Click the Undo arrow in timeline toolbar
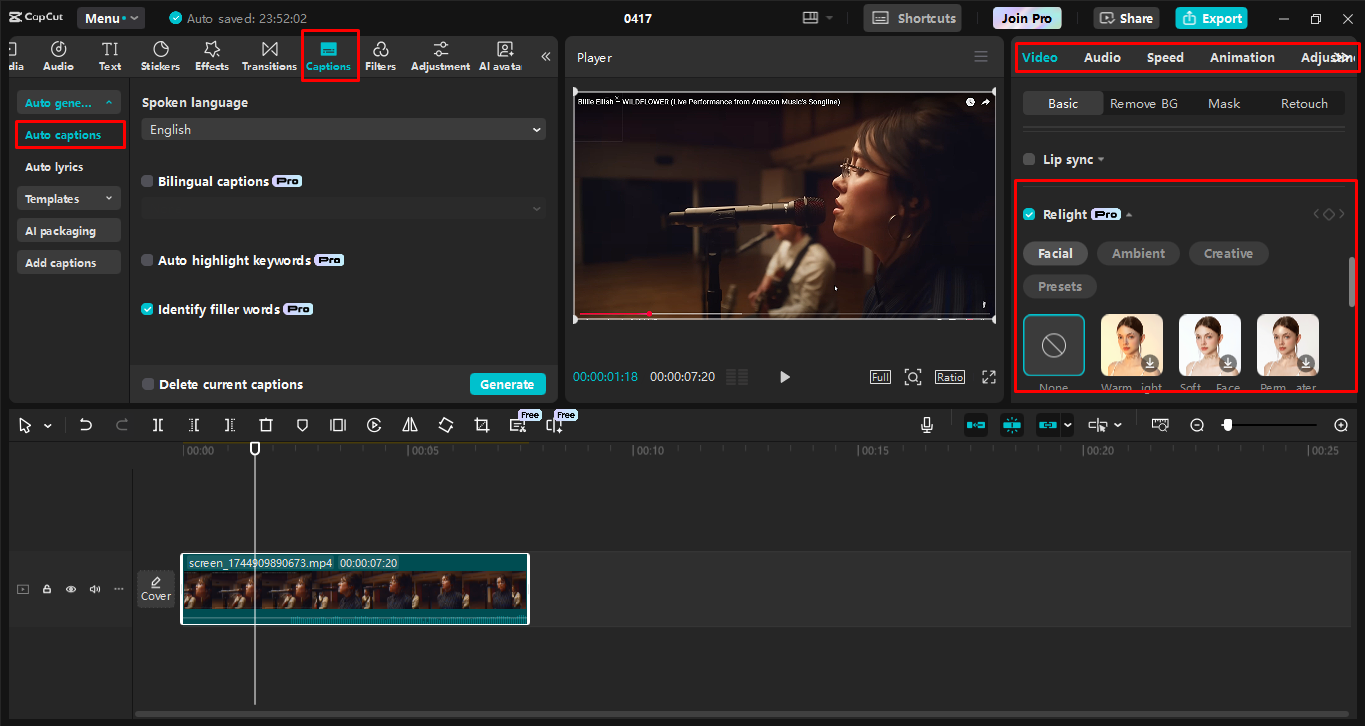The height and width of the screenshot is (726, 1365). click(x=86, y=425)
